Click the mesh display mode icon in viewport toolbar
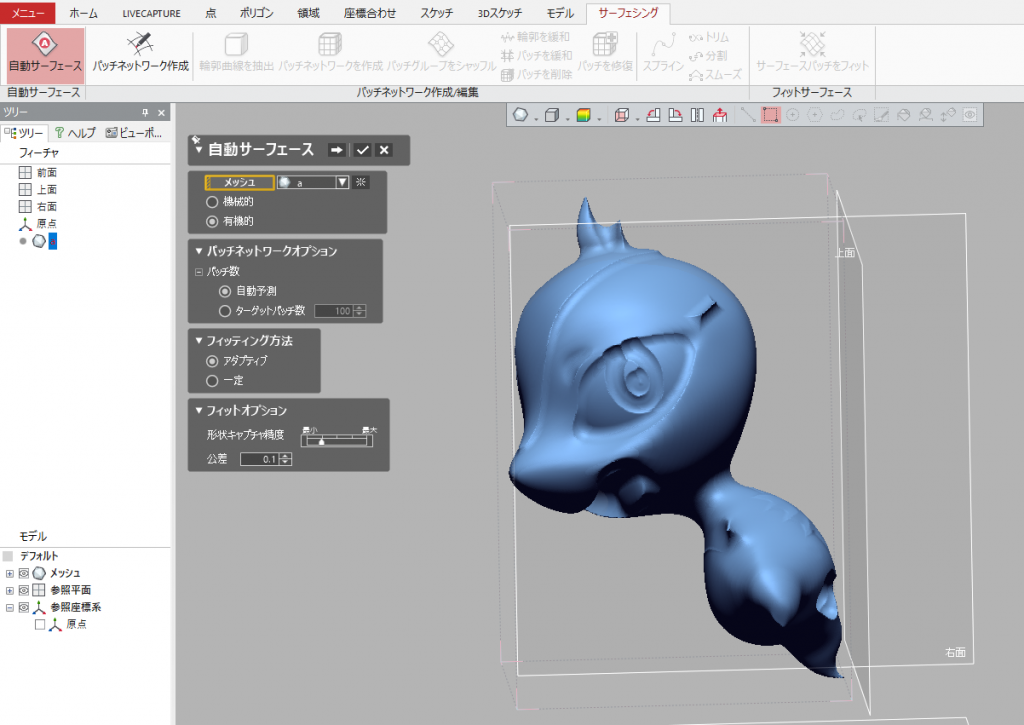Screen dimensions: 1024x725 click(520, 115)
